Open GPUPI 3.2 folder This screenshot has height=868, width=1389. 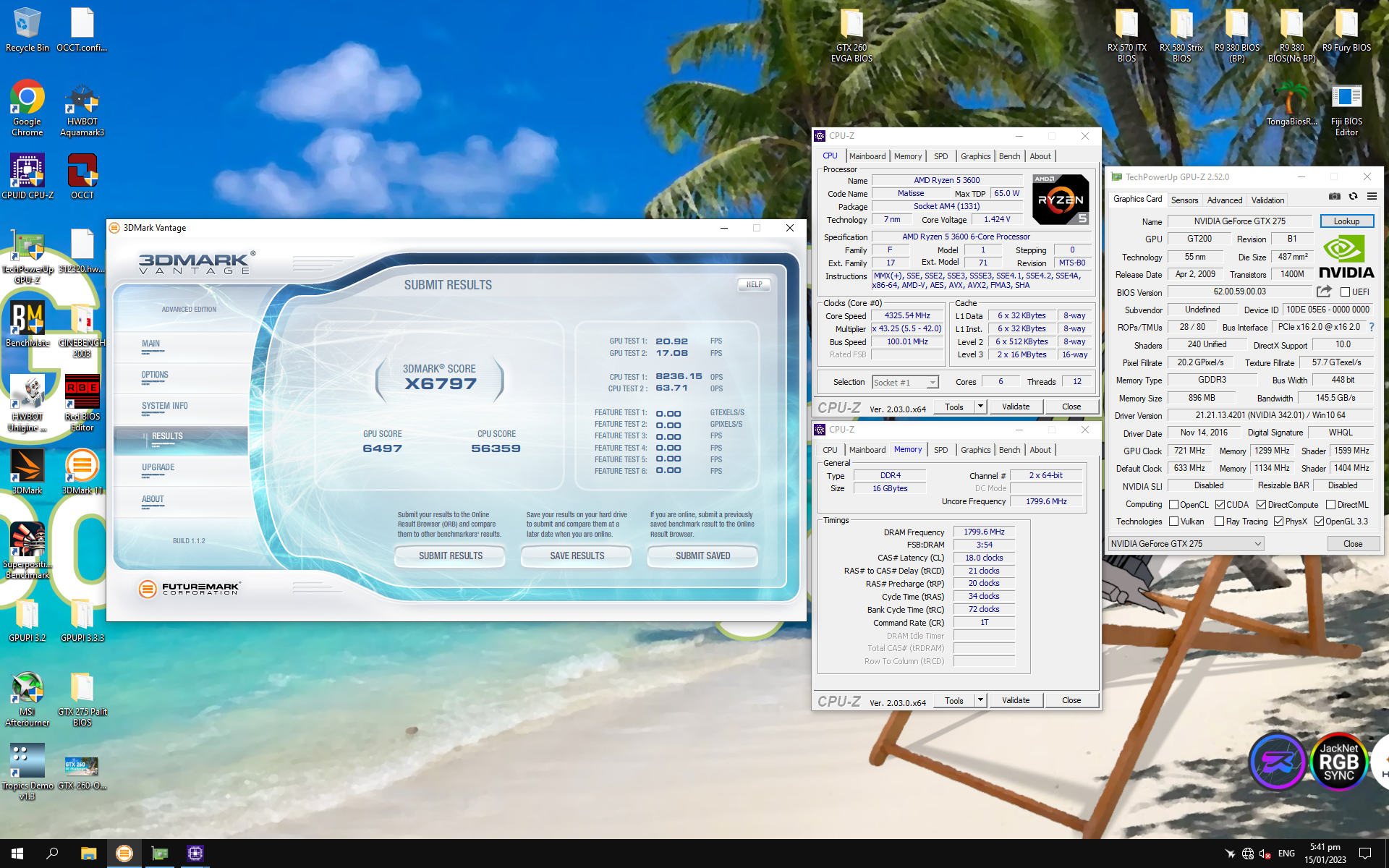[x=27, y=619]
